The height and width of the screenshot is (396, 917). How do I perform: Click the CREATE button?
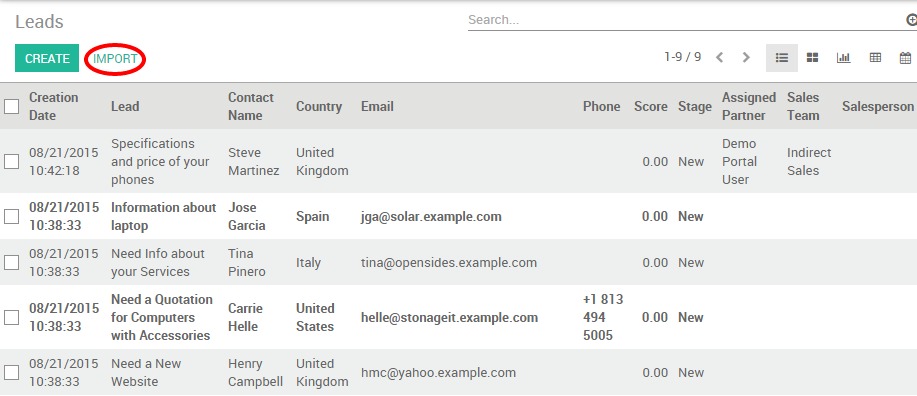[x=47, y=58]
